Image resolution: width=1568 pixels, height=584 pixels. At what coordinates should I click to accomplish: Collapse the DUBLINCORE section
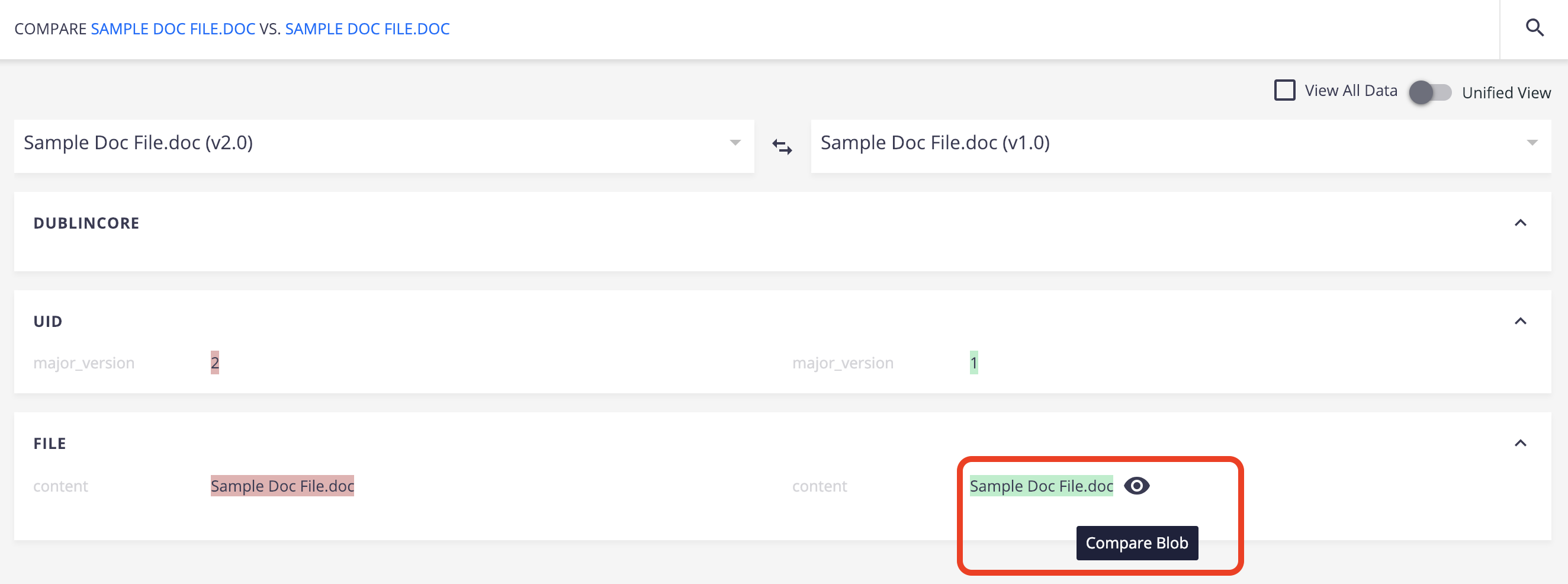(x=1521, y=223)
